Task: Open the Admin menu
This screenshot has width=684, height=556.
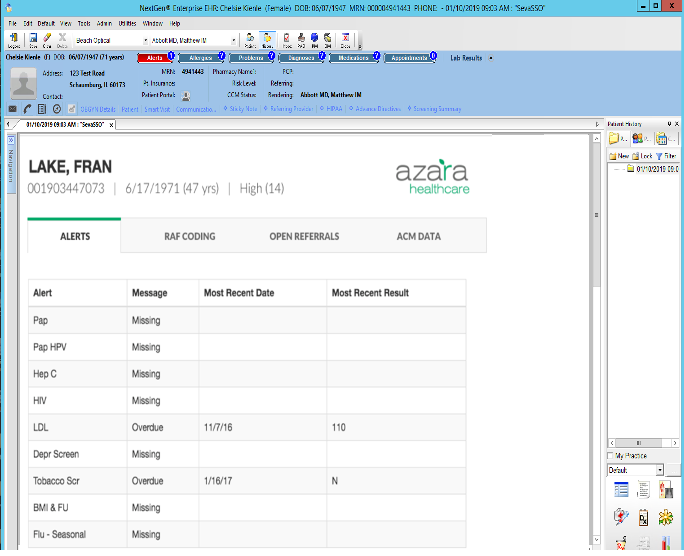Action: [x=104, y=24]
